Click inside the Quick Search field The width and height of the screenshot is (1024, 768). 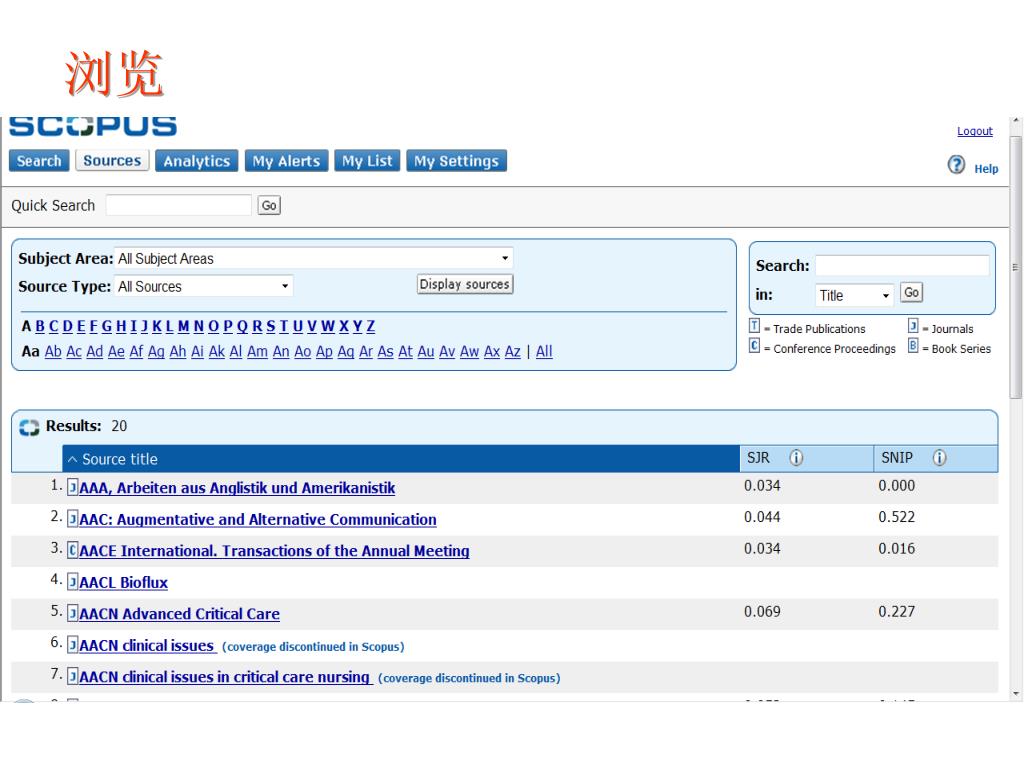179,205
